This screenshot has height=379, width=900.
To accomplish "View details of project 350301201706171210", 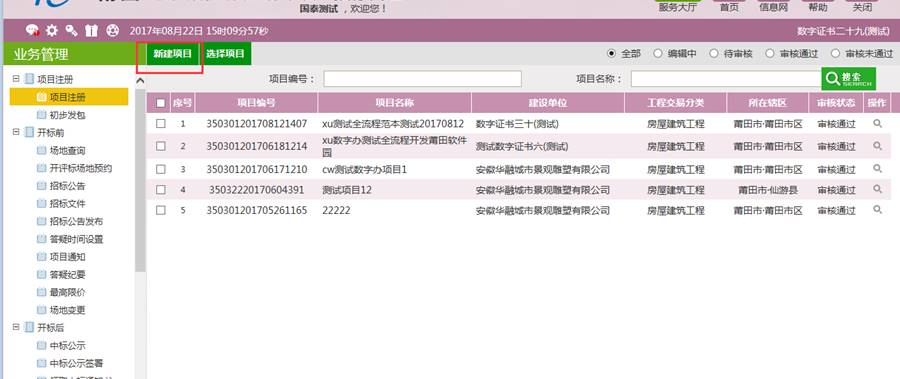I will pyautogui.click(x=877, y=168).
